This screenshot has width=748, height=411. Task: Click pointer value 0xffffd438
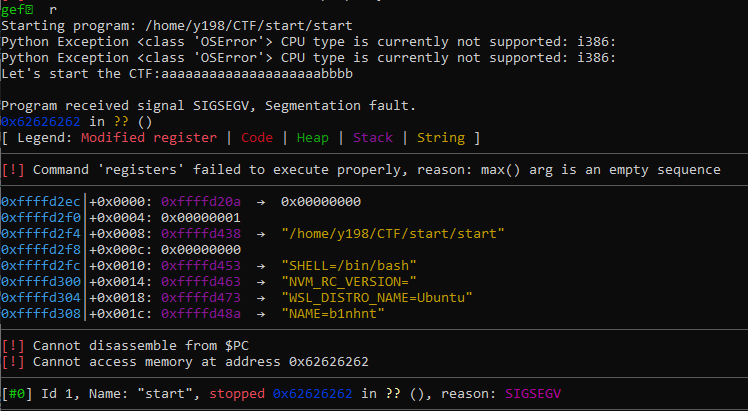201,234
